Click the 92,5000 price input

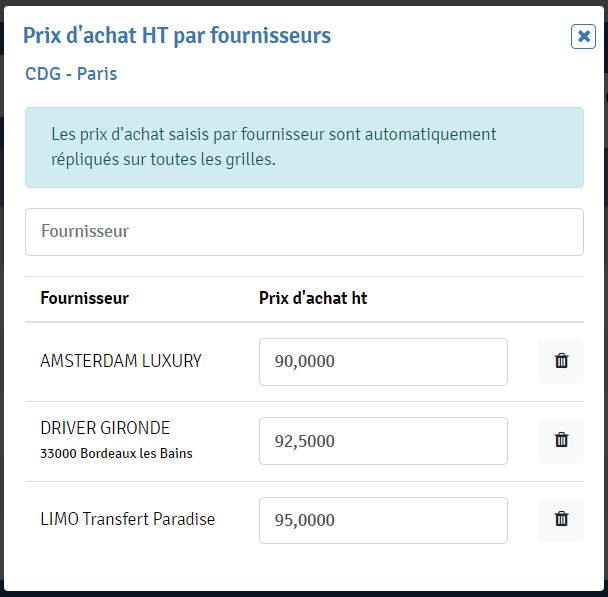[383, 441]
